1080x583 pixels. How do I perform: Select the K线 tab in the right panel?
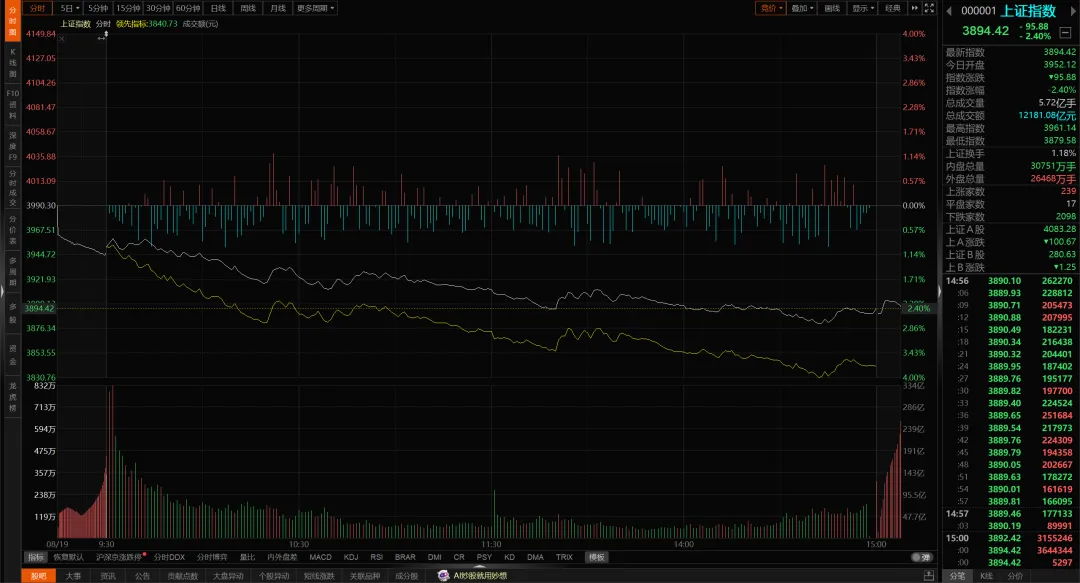point(986,576)
